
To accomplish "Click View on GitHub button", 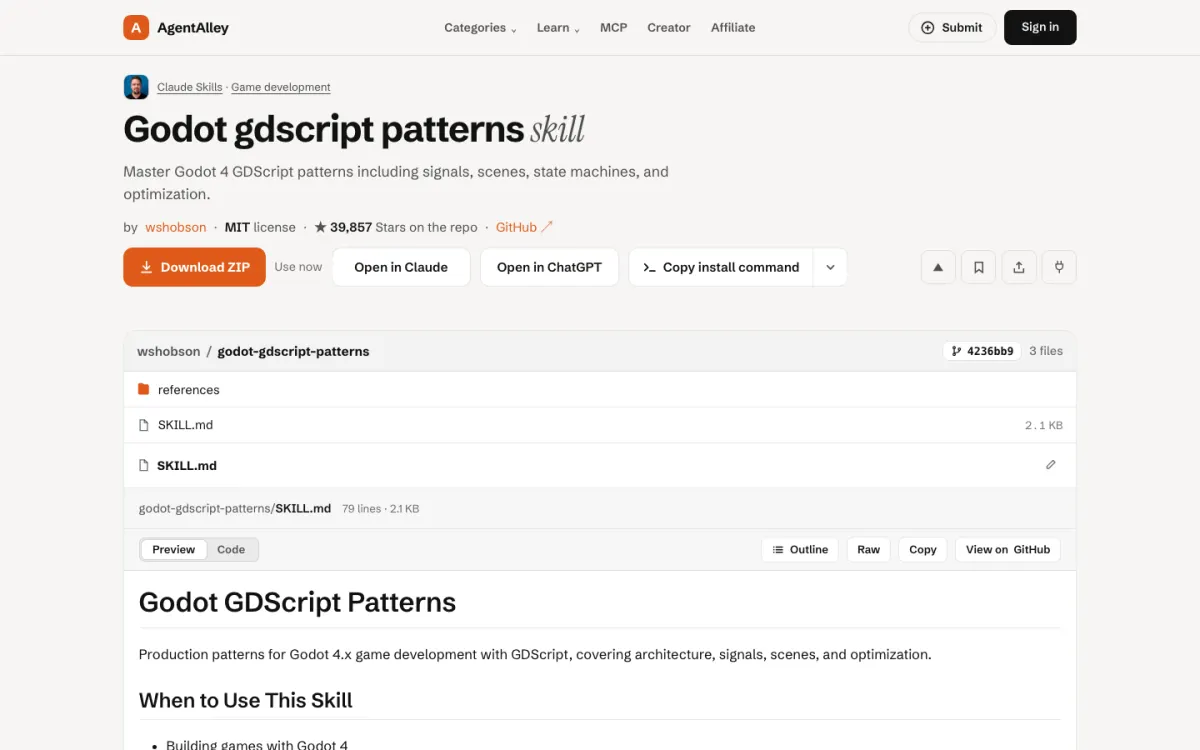I will 1008,549.
